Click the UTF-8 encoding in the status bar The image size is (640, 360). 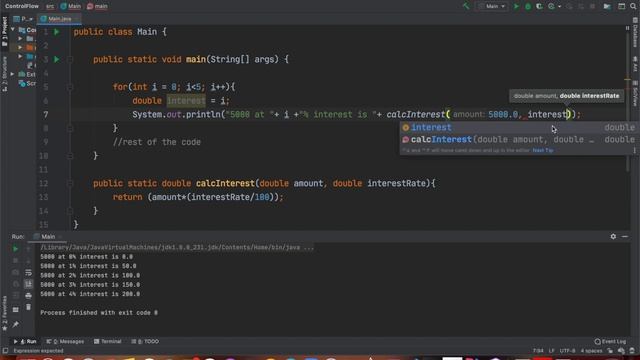point(567,351)
